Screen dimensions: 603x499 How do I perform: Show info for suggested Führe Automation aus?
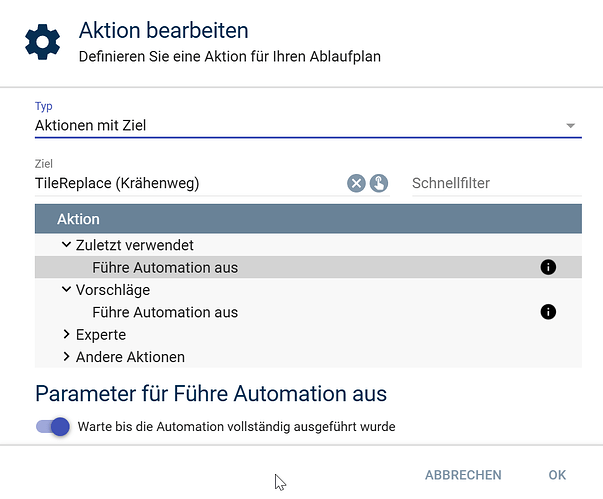click(x=547, y=312)
